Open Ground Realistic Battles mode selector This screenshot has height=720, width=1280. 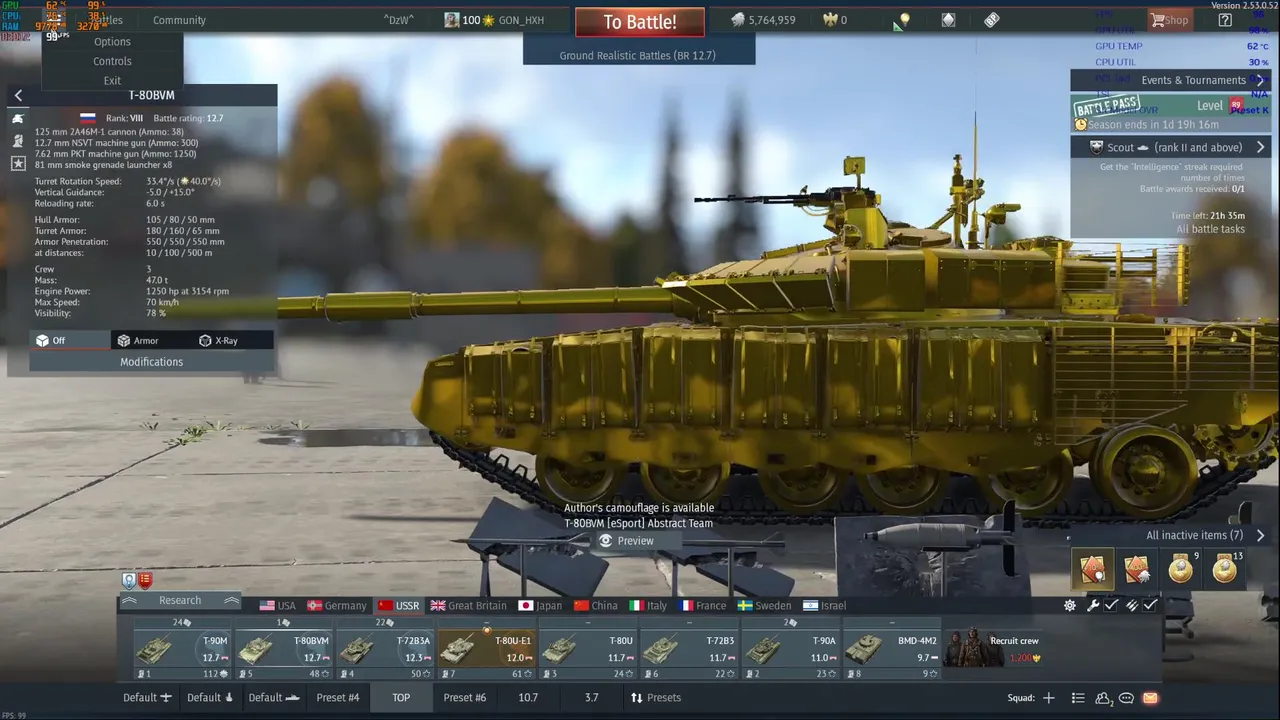(x=638, y=56)
